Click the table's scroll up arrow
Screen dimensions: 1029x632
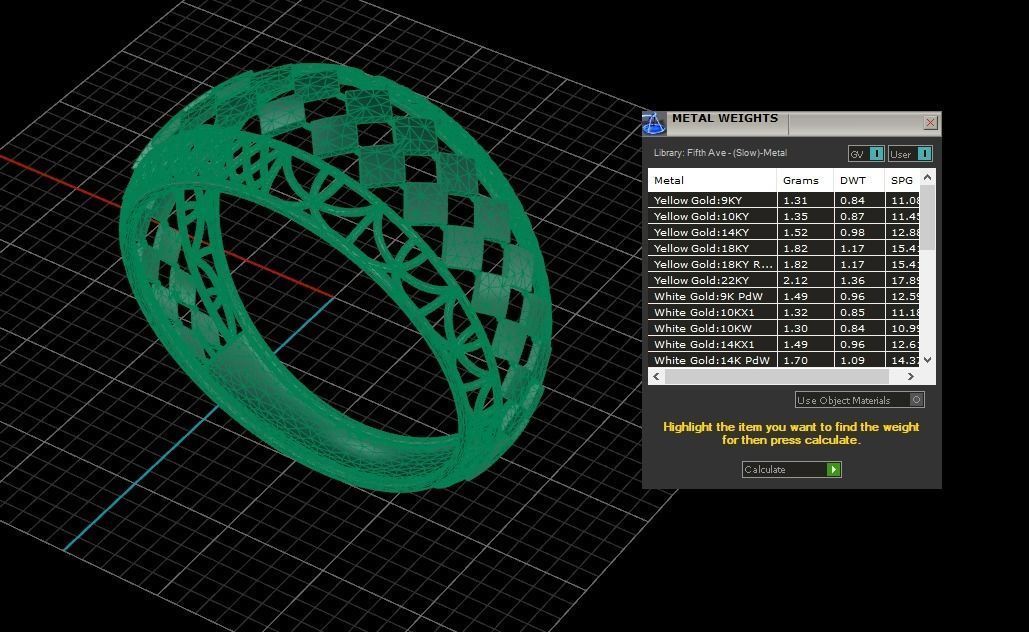(927, 177)
